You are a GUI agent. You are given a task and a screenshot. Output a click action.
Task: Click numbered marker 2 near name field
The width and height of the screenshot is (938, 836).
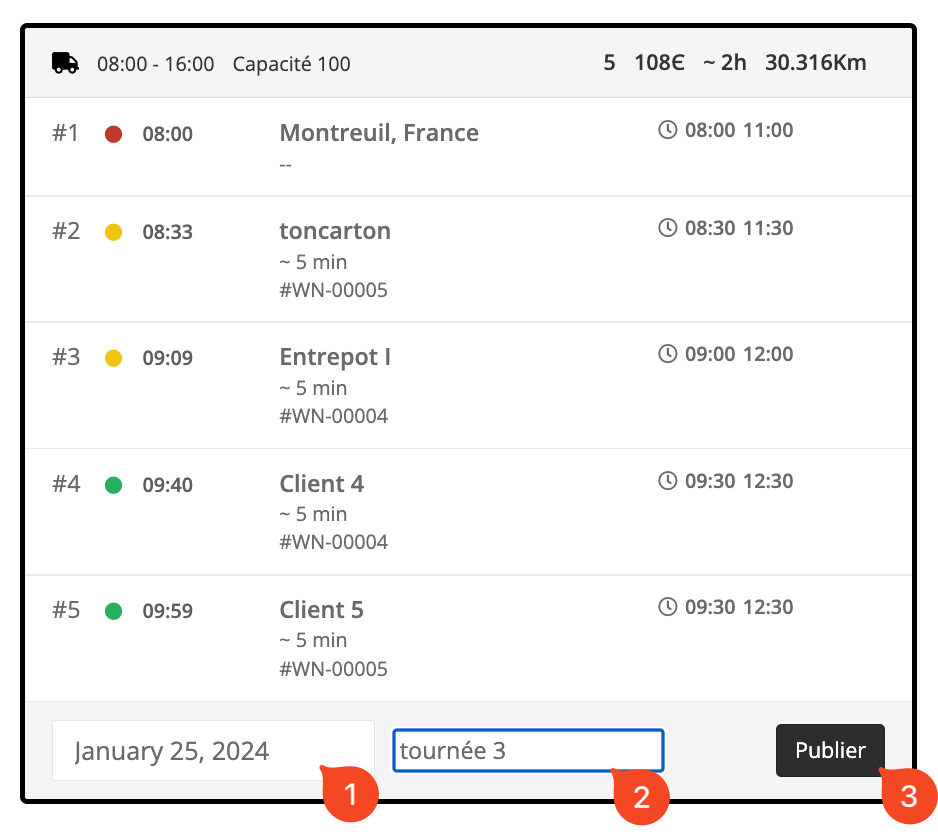[641, 797]
